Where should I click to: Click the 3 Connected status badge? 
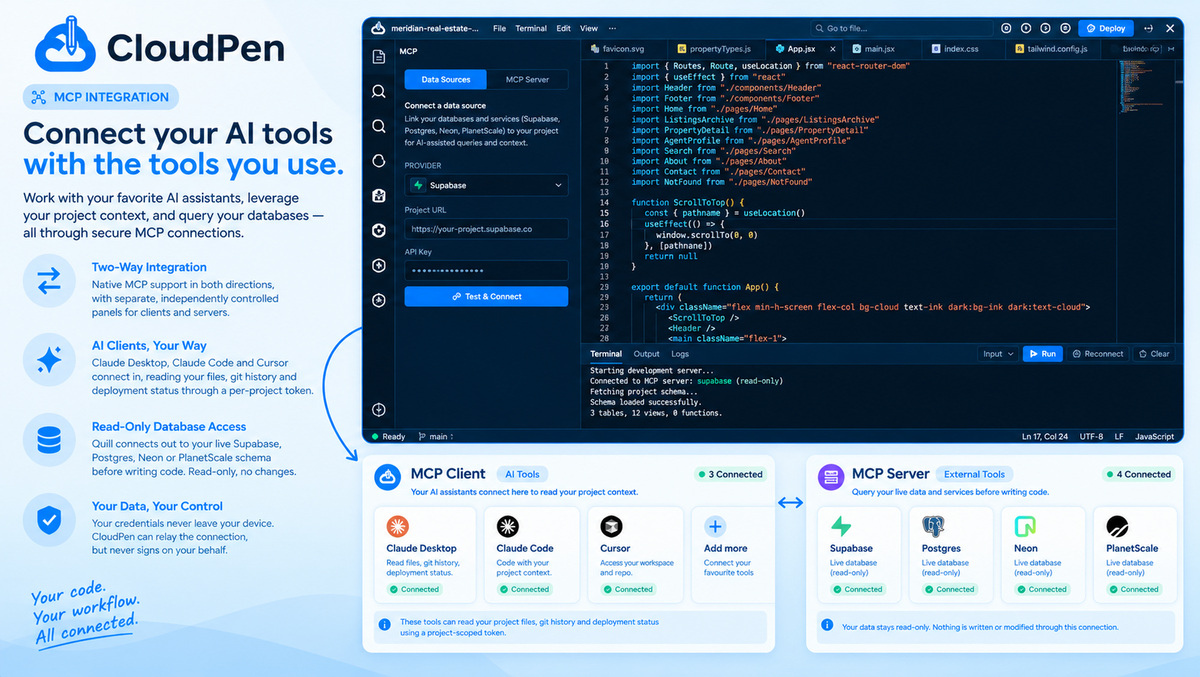pos(730,474)
